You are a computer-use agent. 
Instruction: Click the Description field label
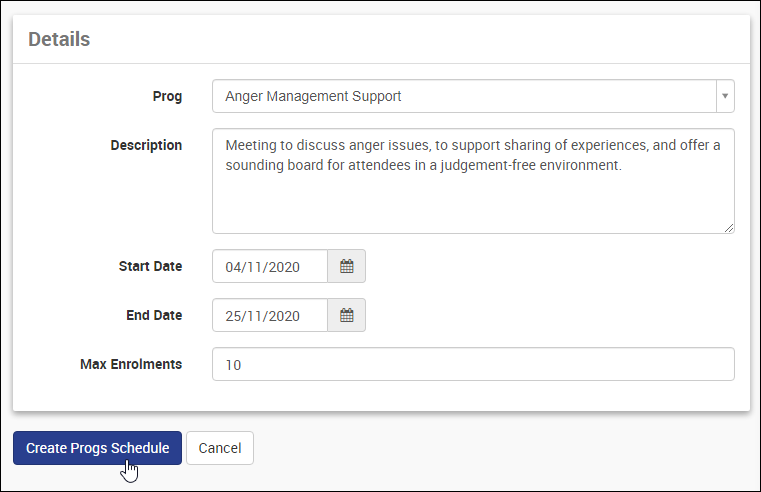(x=146, y=145)
